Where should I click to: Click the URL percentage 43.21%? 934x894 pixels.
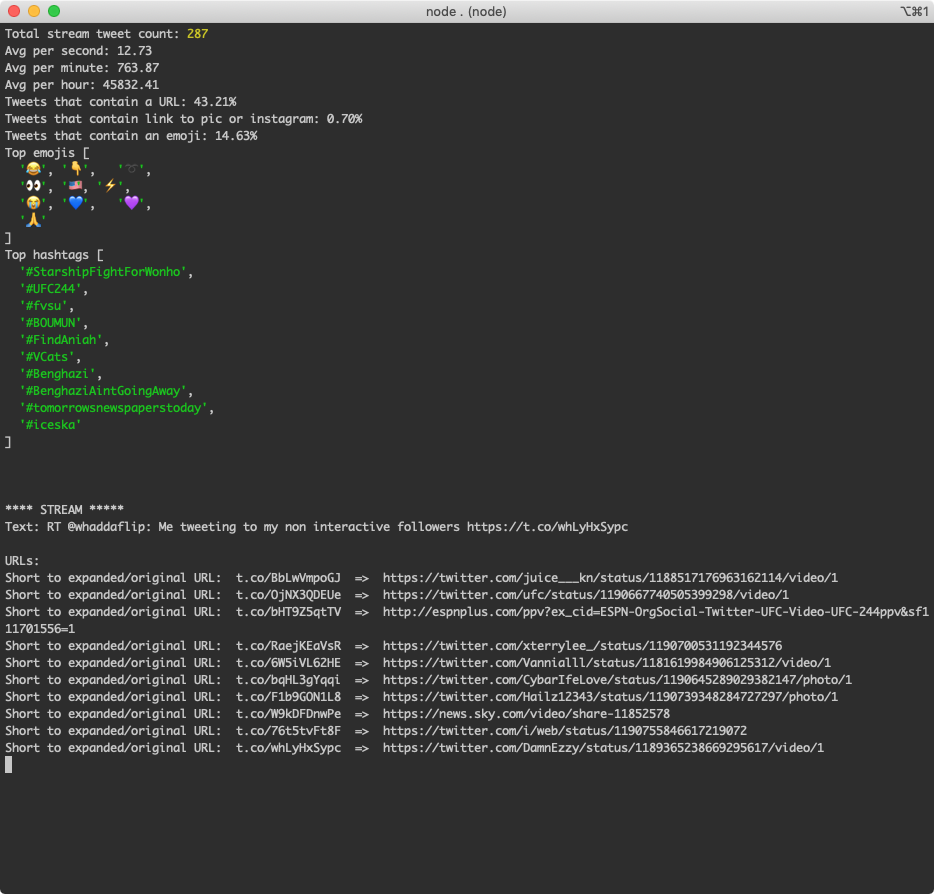pyautogui.click(x=214, y=102)
